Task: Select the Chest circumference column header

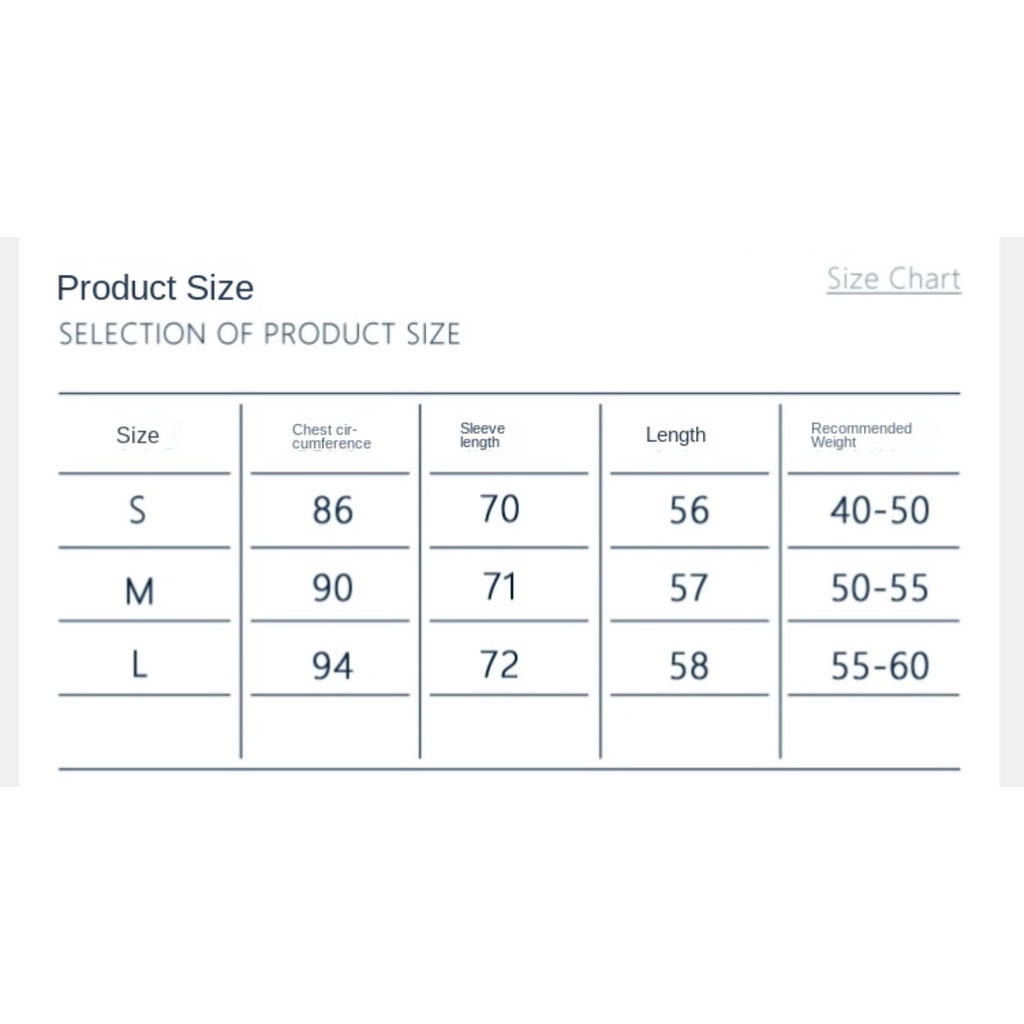Action: [x=331, y=436]
